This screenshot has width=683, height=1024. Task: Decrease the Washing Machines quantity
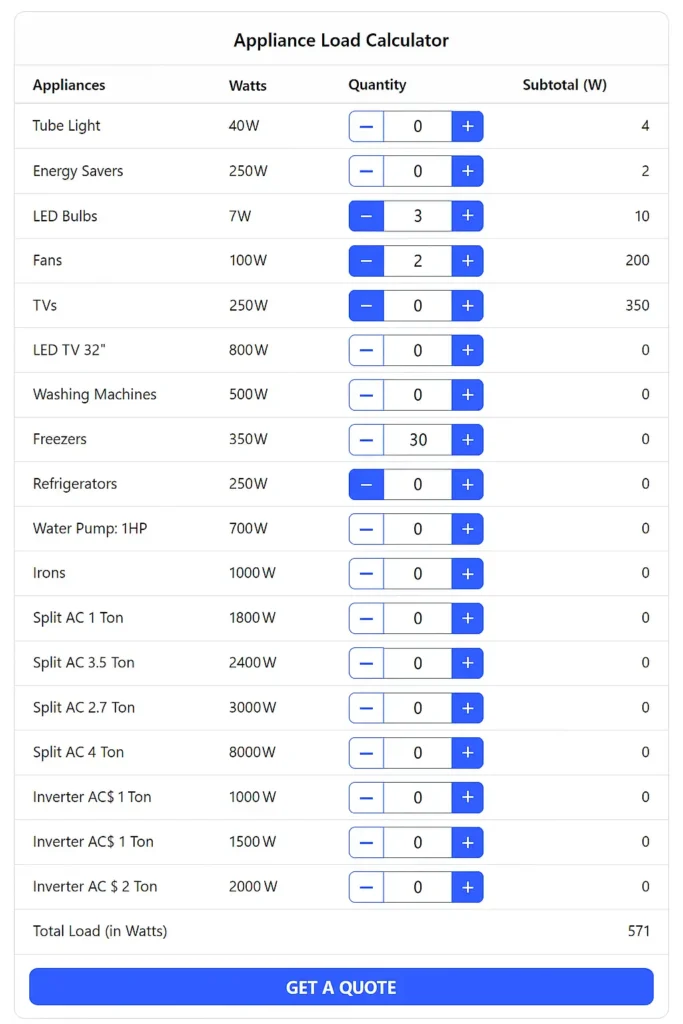tap(366, 395)
